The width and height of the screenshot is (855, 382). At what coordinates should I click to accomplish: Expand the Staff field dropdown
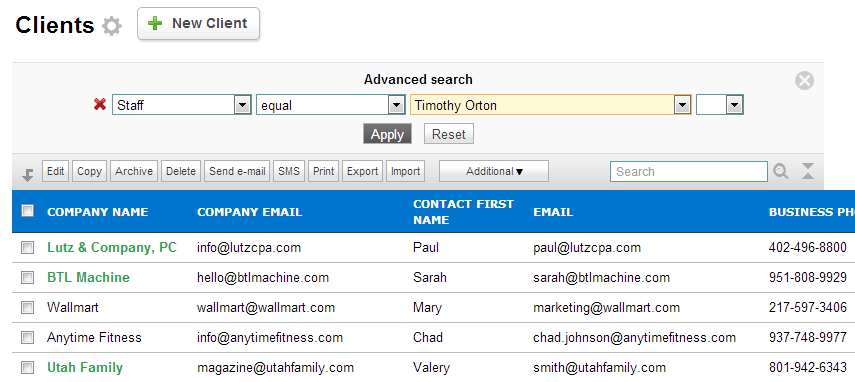click(x=242, y=105)
